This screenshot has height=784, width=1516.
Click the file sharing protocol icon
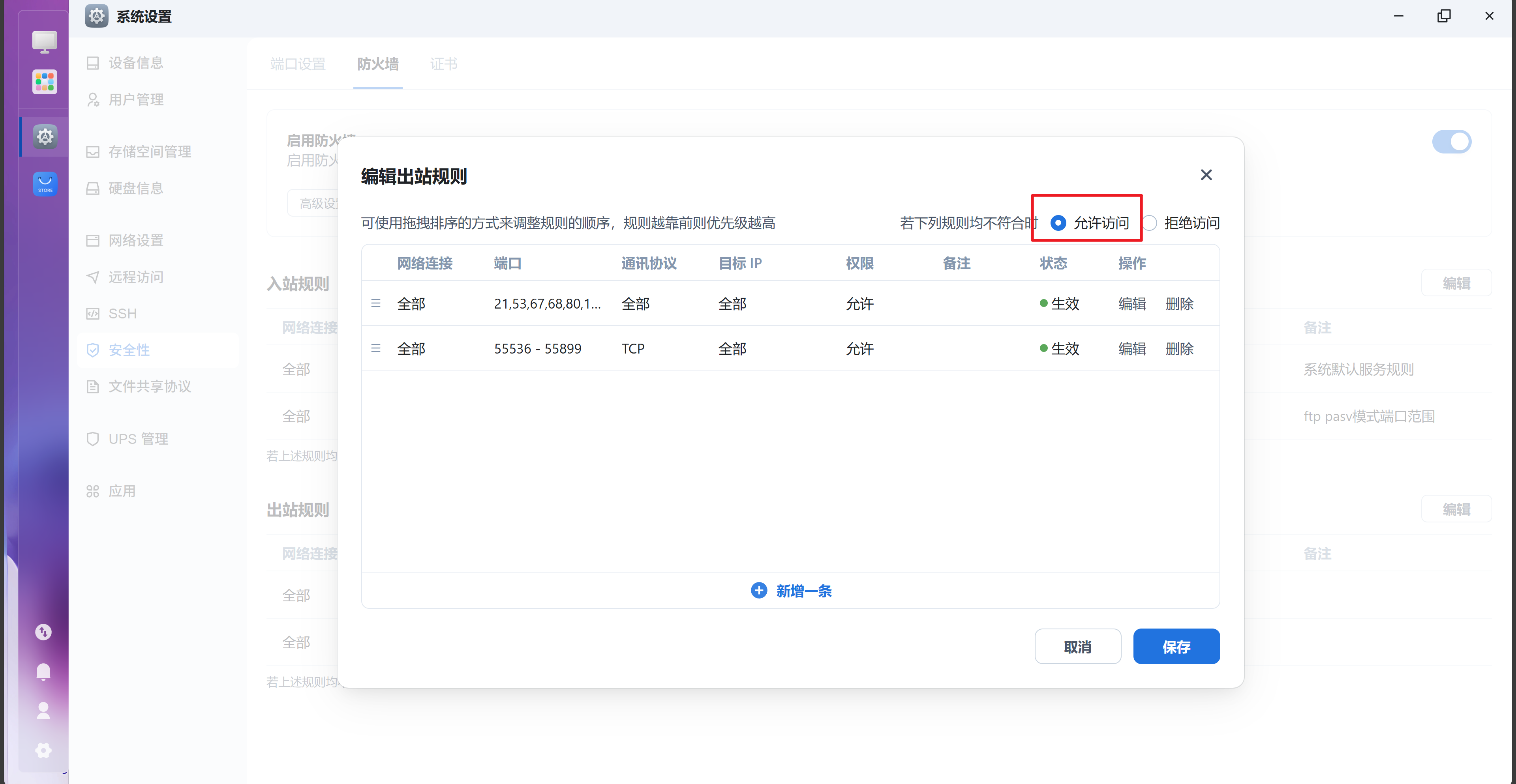pyautogui.click(x=93, y=386)
